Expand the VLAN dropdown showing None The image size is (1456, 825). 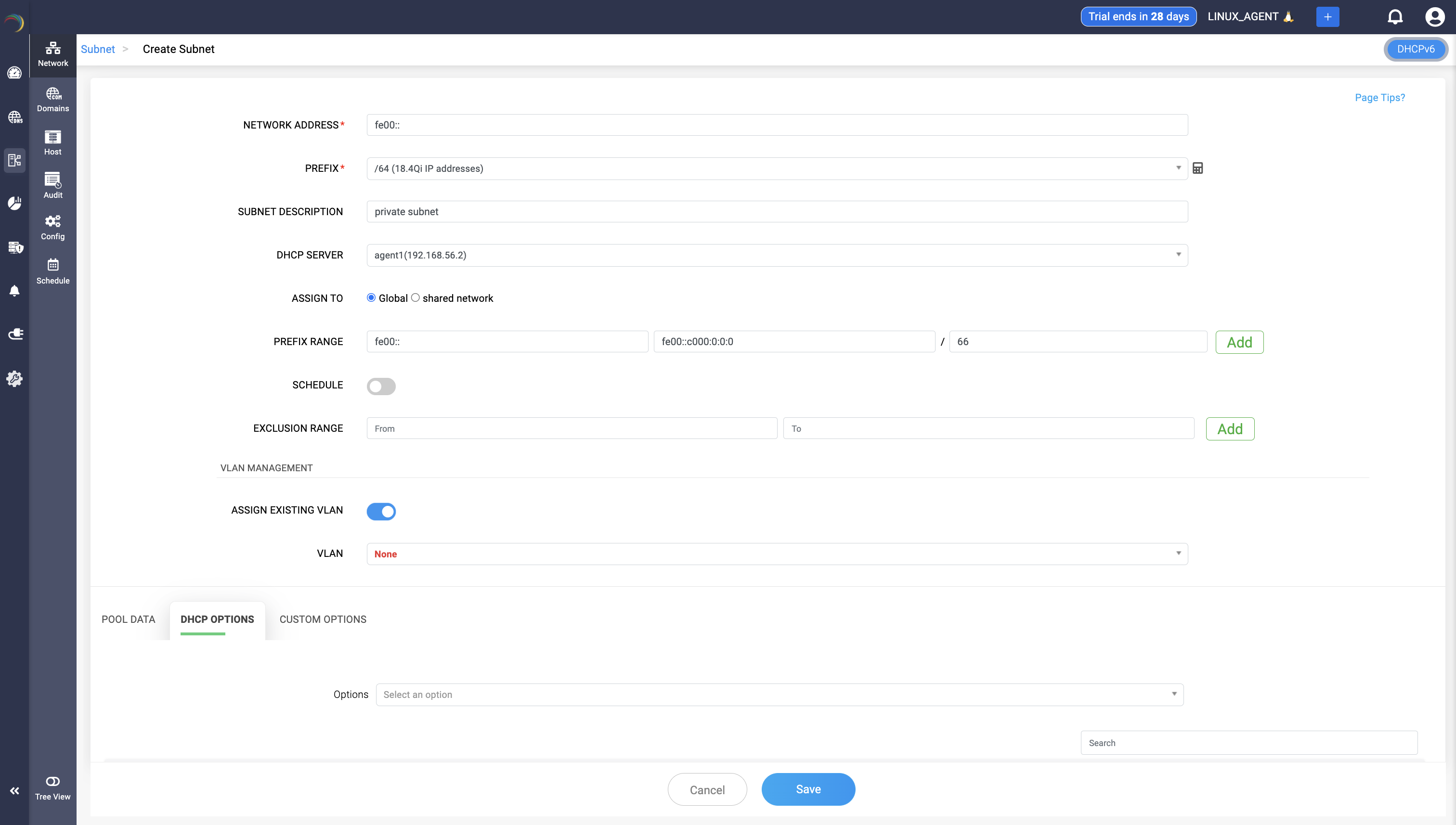click(777, 554)
